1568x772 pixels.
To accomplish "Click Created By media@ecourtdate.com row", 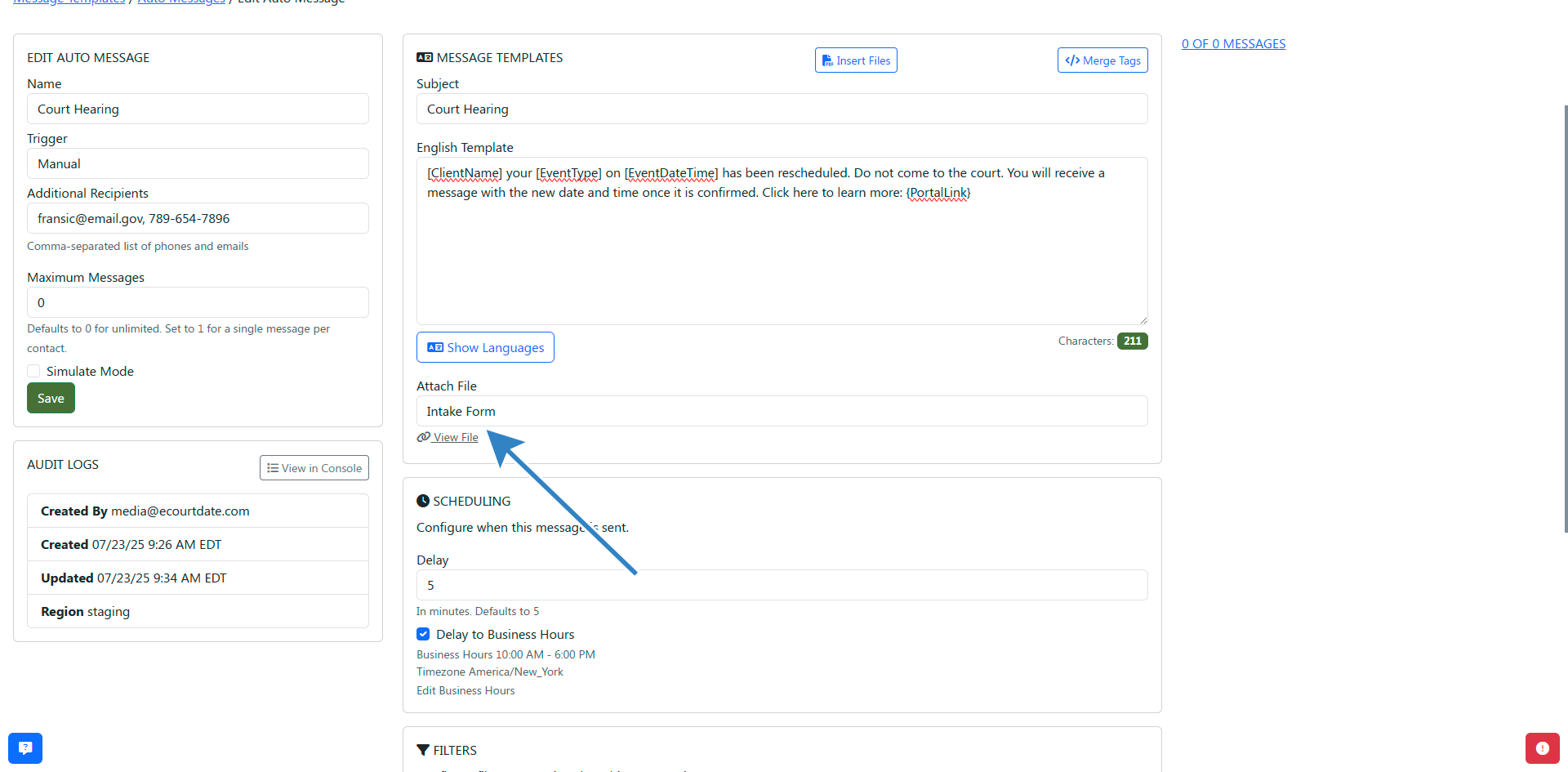I will [x=198, y=511].
